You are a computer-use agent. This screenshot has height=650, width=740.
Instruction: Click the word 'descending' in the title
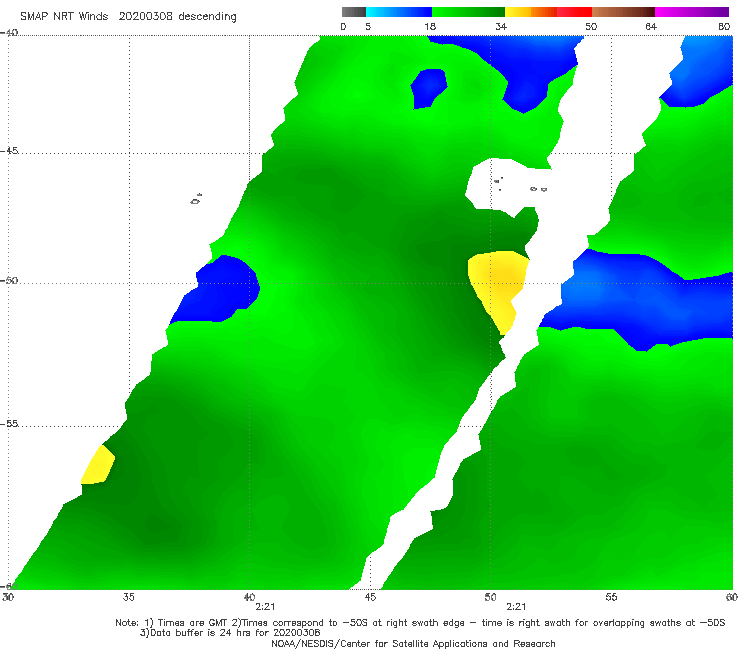click(x=207, y=17)
